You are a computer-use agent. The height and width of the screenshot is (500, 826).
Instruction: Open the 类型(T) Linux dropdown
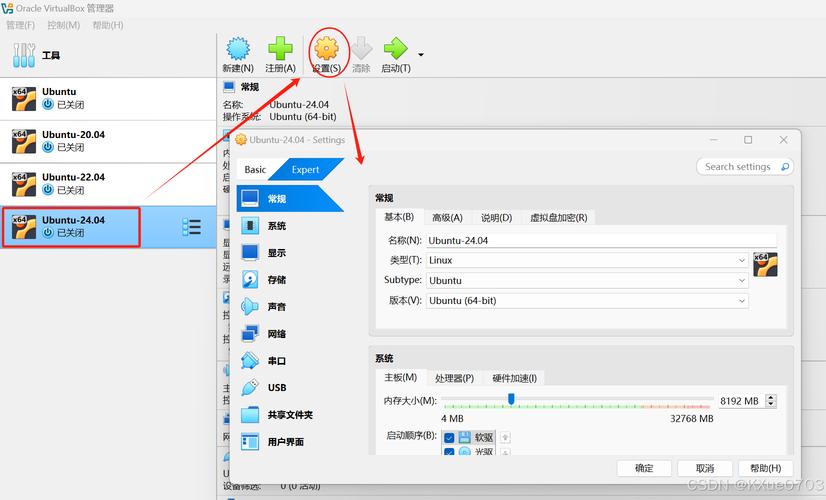[x=587, y=260]
